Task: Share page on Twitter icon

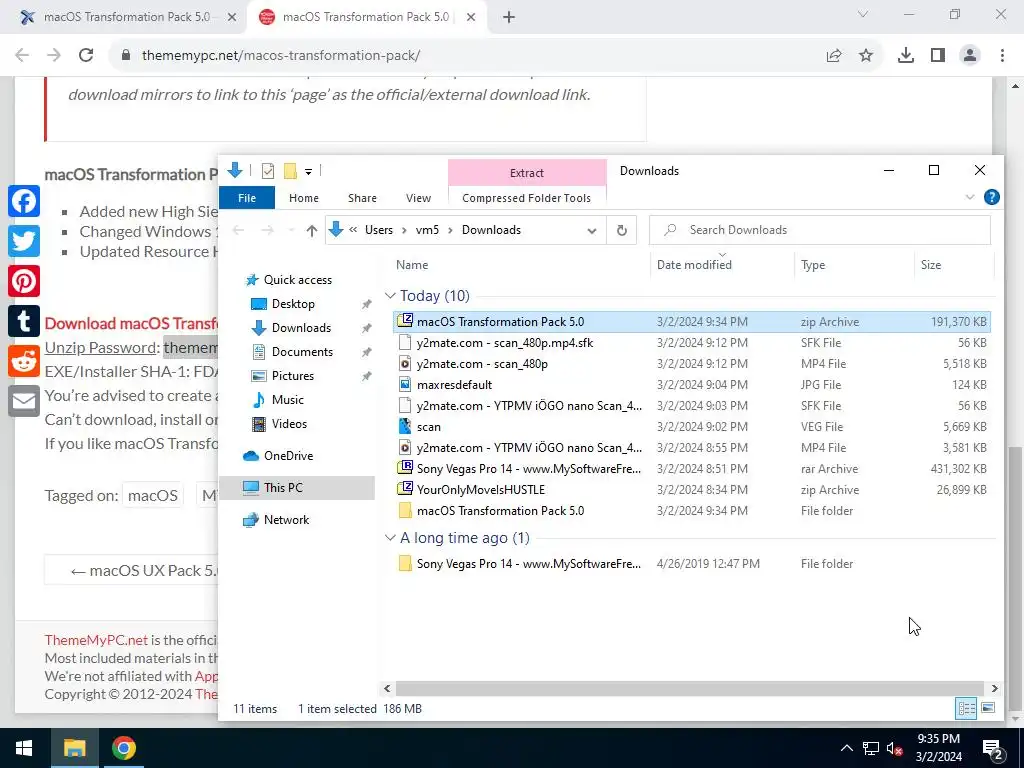Action: pos(24,242)
